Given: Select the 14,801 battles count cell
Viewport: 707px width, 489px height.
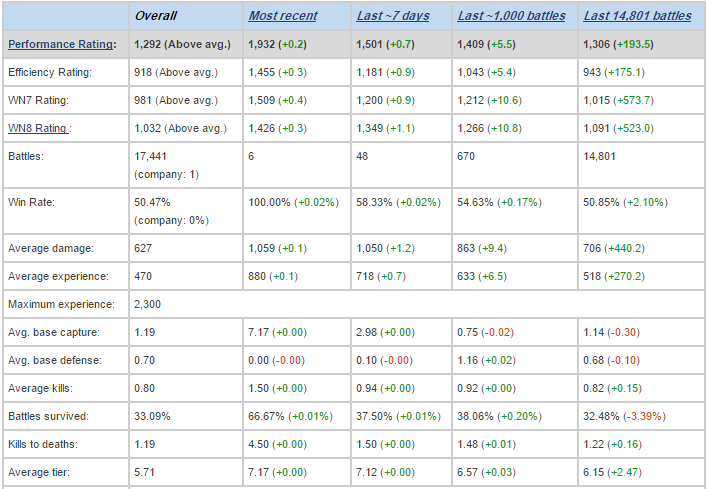Looking at the screenshot, I should [599, 156].
